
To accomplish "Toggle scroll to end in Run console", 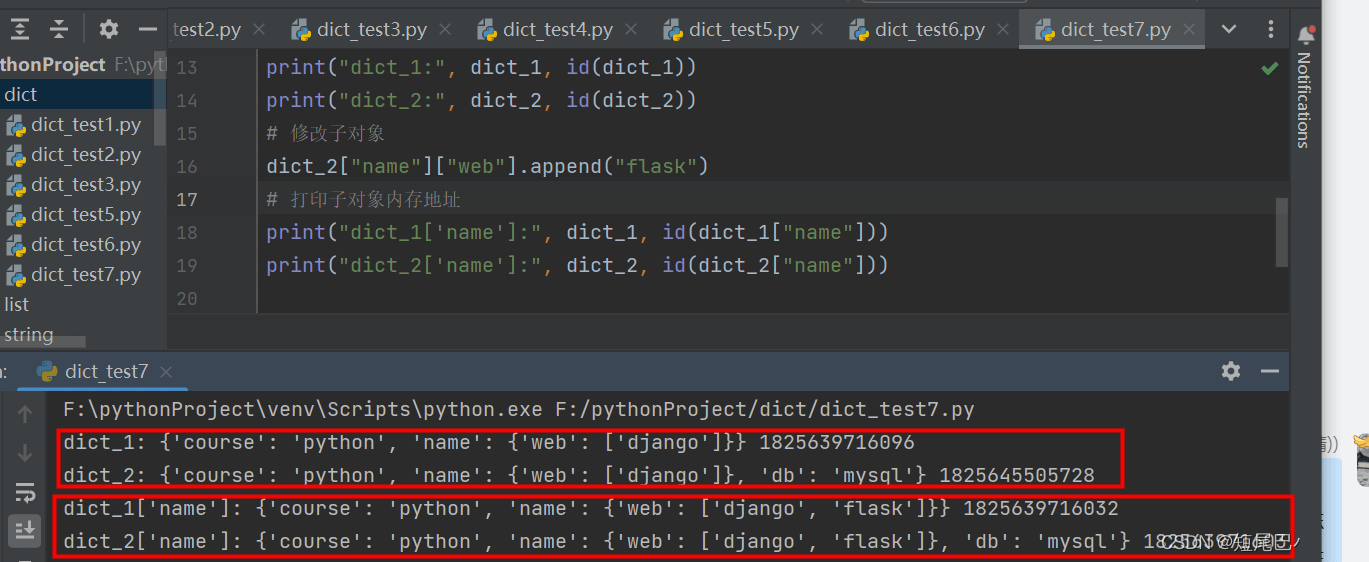I will click(x=25, y=531).
